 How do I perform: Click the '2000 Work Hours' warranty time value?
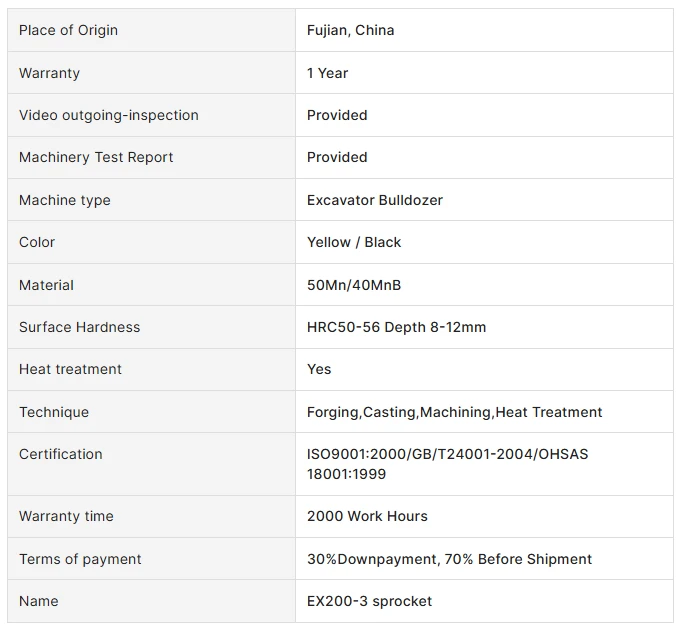(x=367, y=516)
